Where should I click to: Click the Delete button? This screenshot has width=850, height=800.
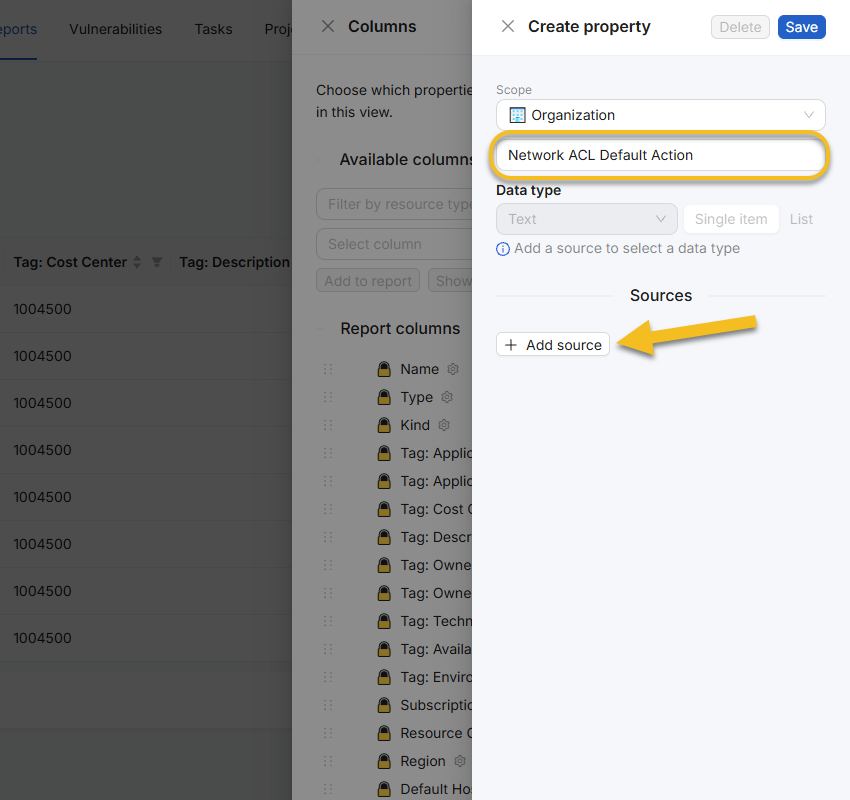pyautogui.click(x=740, y=27)
